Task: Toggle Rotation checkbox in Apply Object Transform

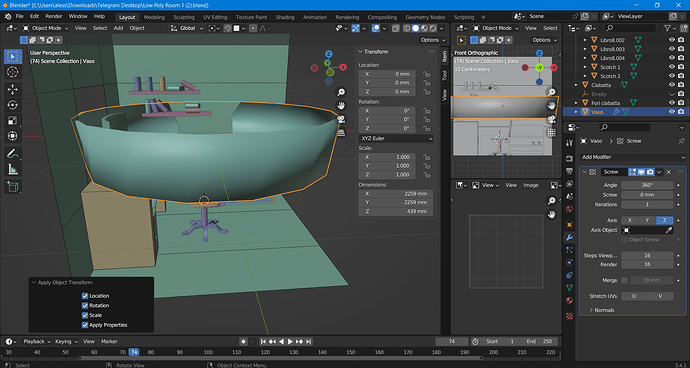Action: tap(85, 305)
